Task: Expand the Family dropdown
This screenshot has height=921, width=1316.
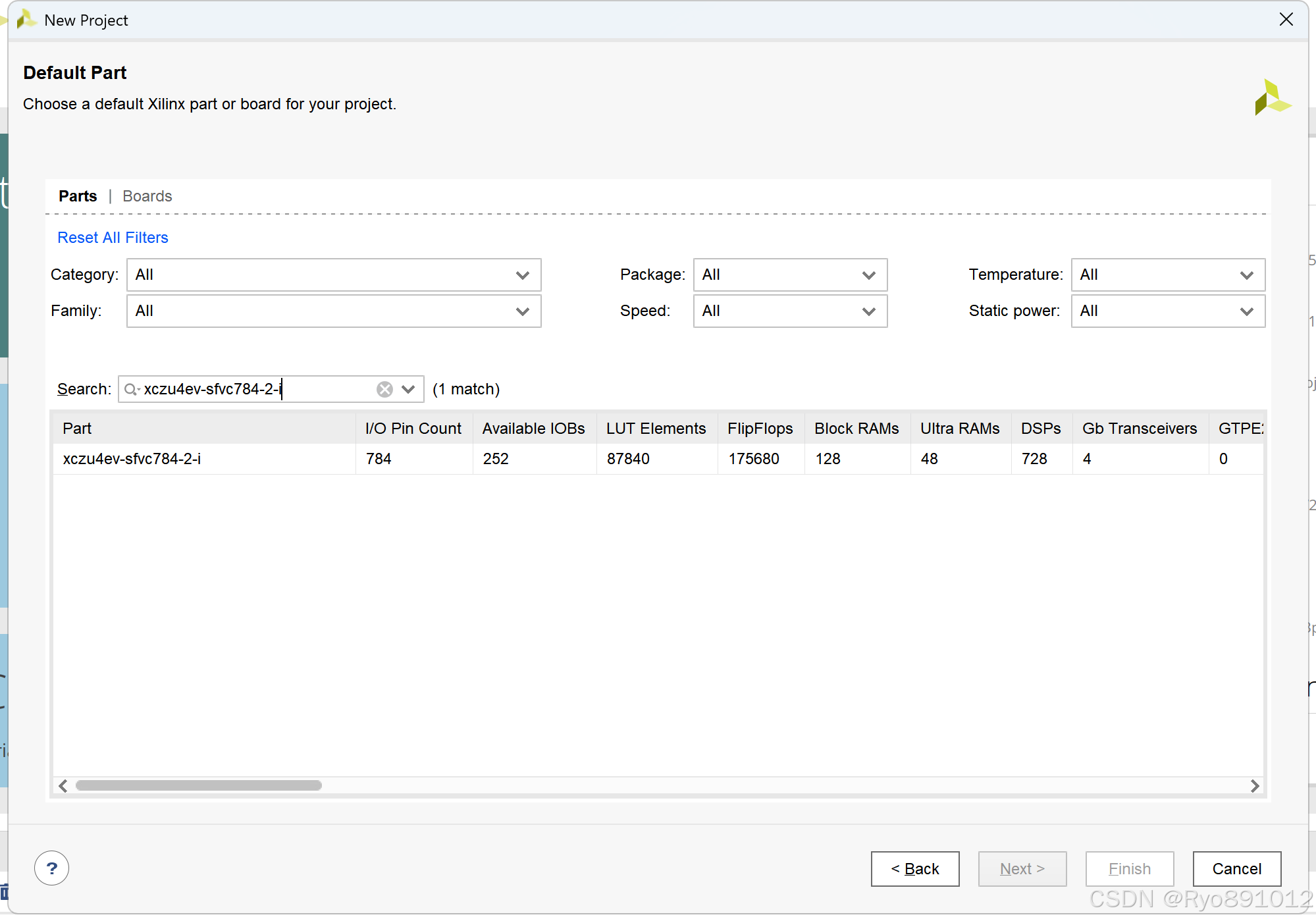Action: tap(333, 311)
